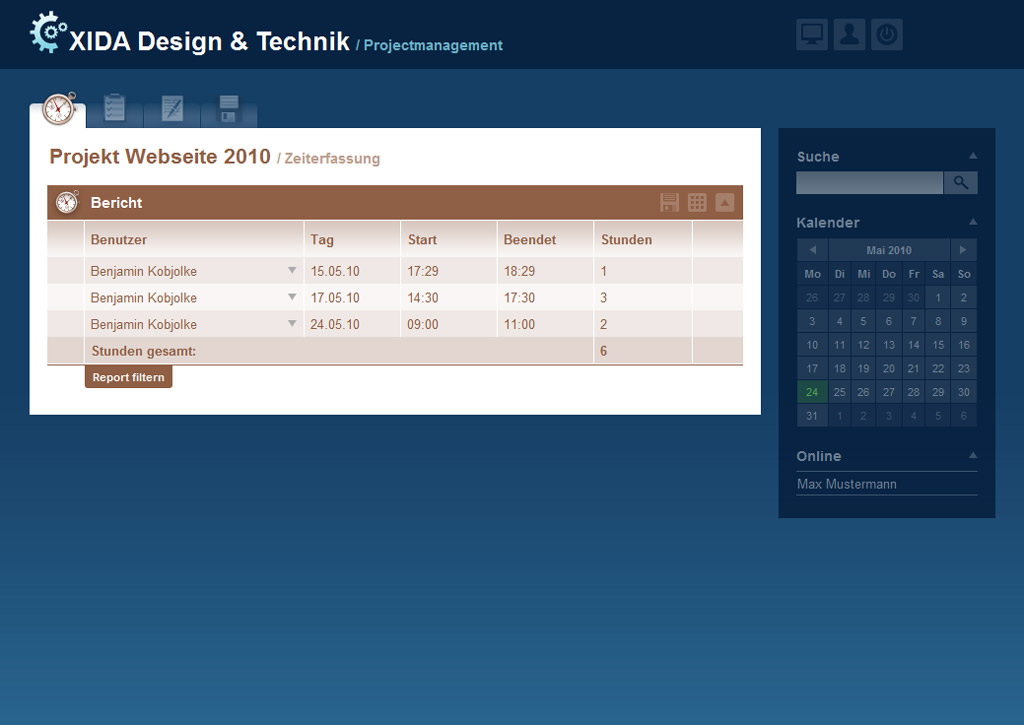Viewport: 1024px width, 725px height.
Task: Select the stopwatch Zeiterfassung tab
Action: click(59, 108)
